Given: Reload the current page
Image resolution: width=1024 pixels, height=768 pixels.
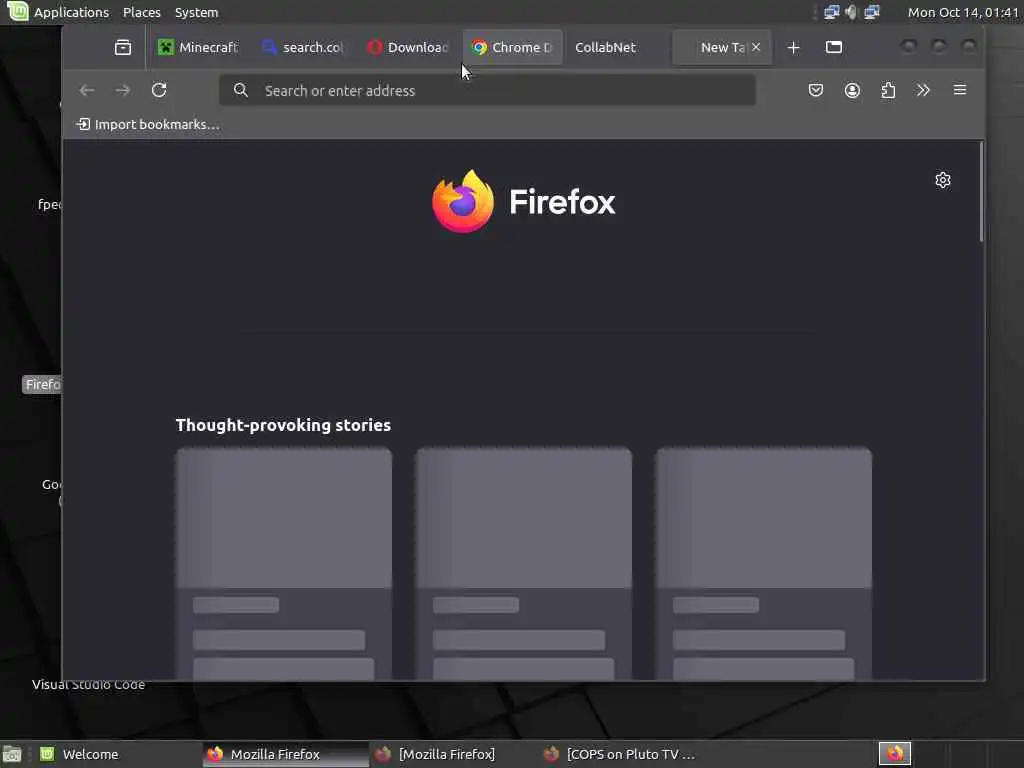Looking at the screenshot, I should pyautogui.click(x=159, y=90).
